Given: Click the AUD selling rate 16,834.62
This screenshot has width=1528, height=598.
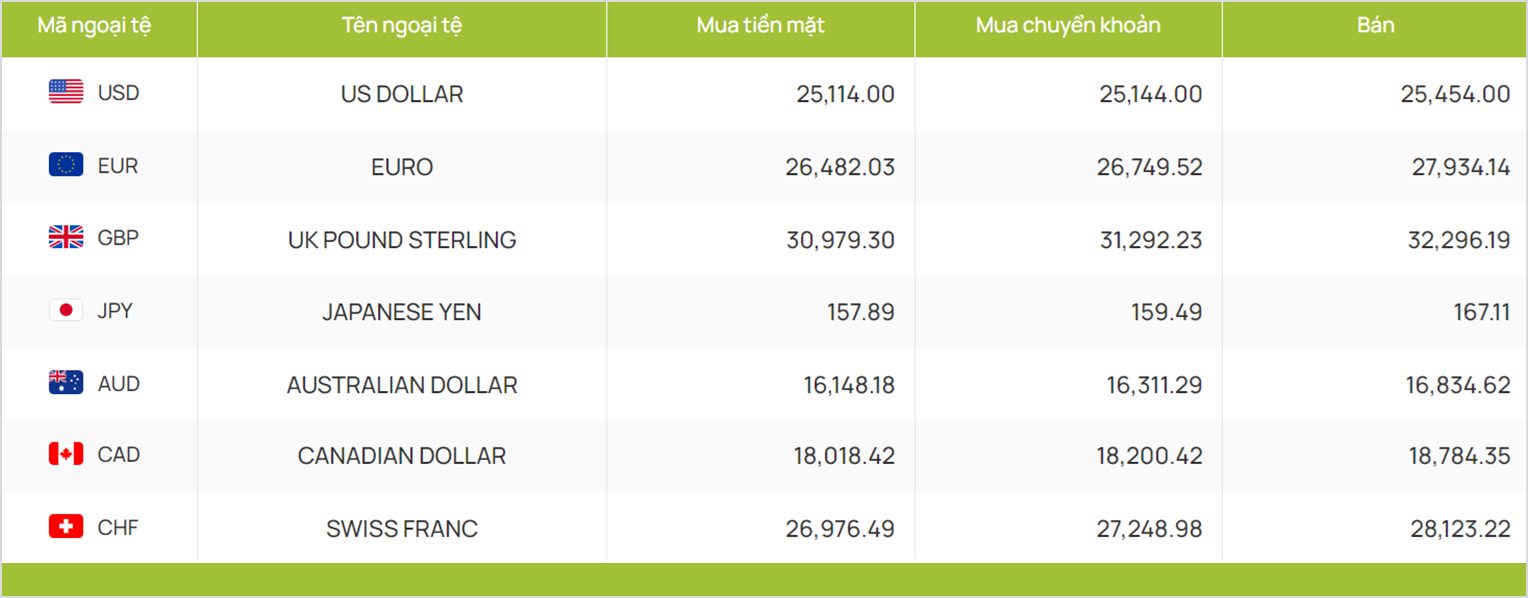Looking at the screenshot, I should (1458, 385).
